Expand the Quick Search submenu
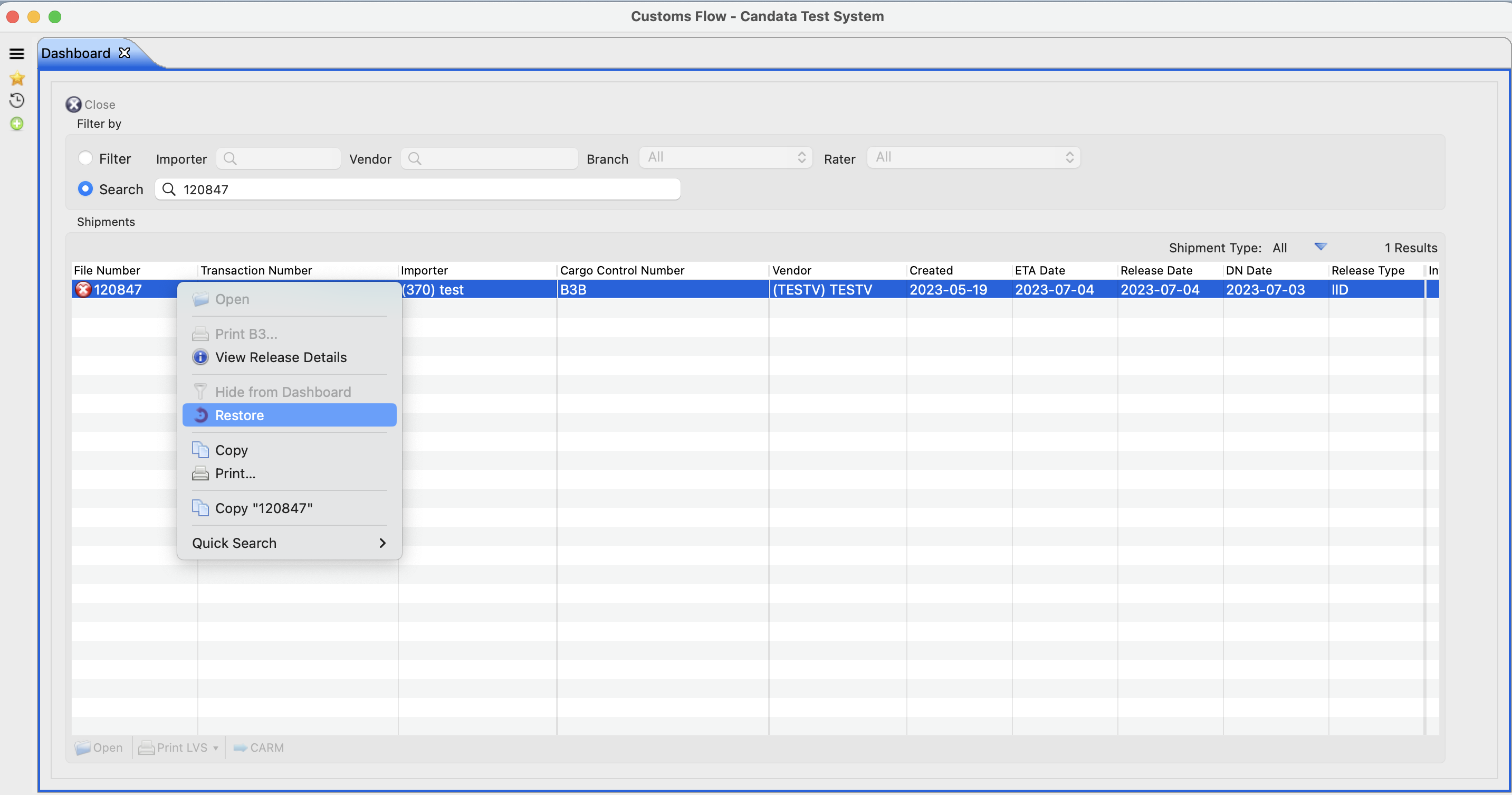Screen dimensions: 1512x795 point(290,543)
